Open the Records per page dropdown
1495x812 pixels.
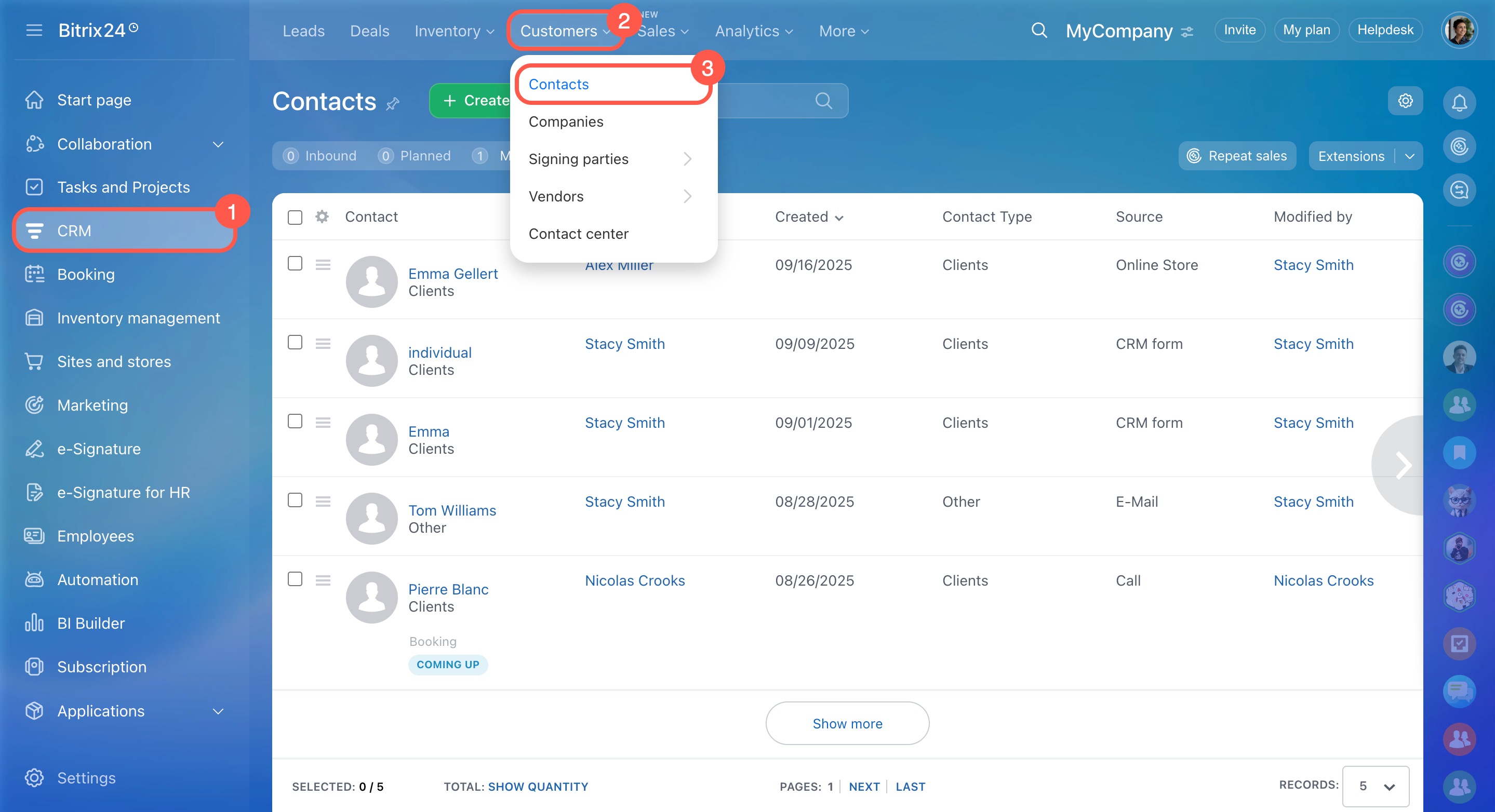coord(1375,786)
